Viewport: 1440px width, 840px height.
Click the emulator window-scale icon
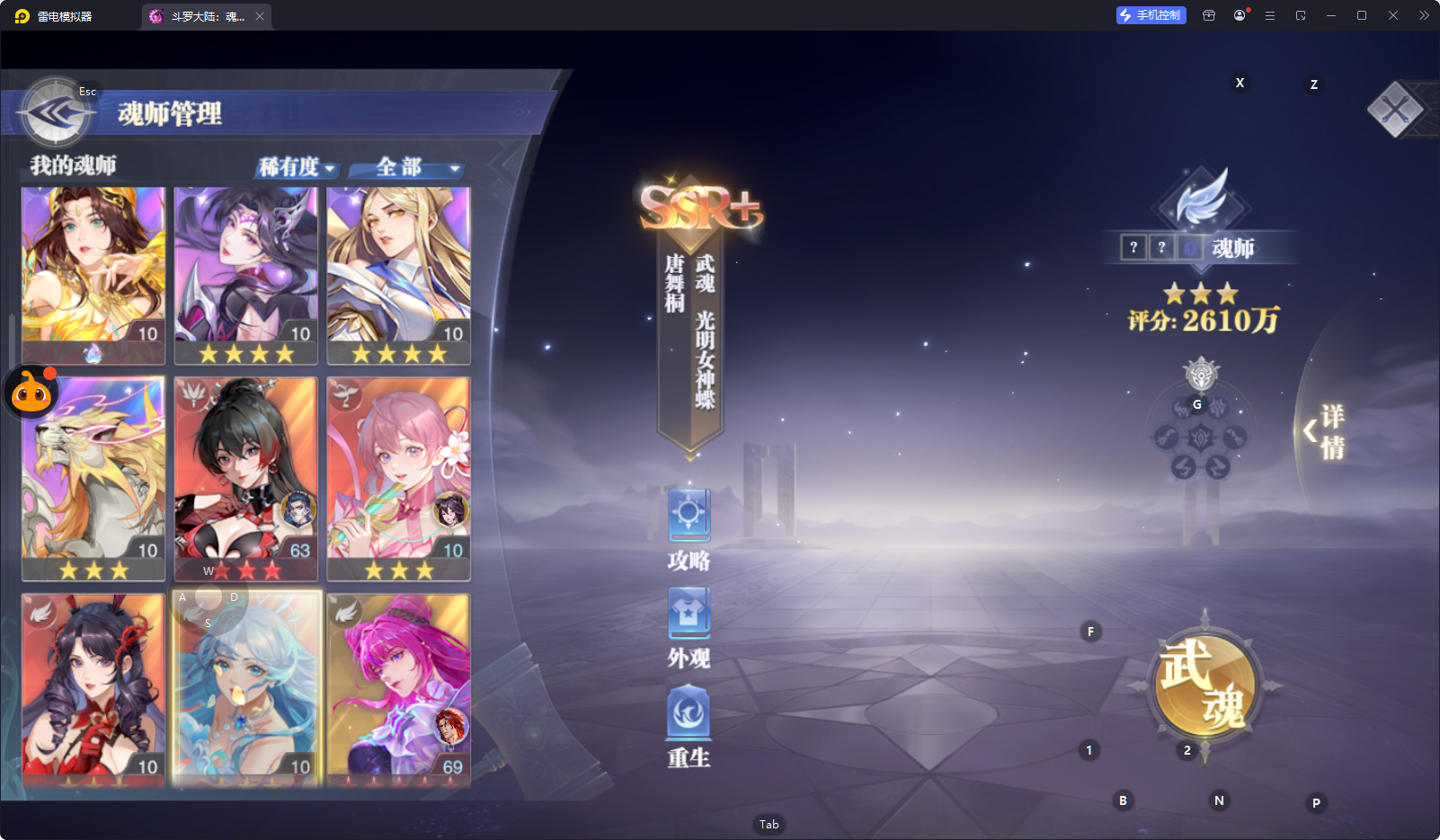1301,15
